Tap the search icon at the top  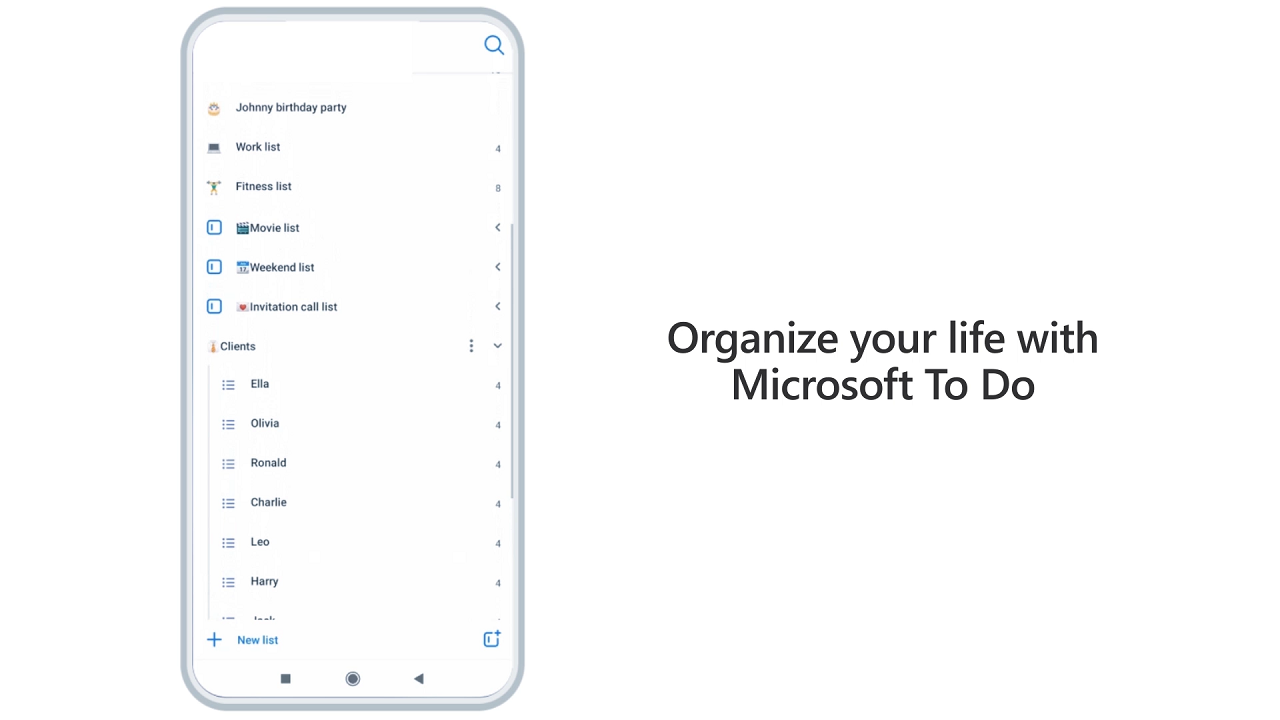click(x=494, y=45)
